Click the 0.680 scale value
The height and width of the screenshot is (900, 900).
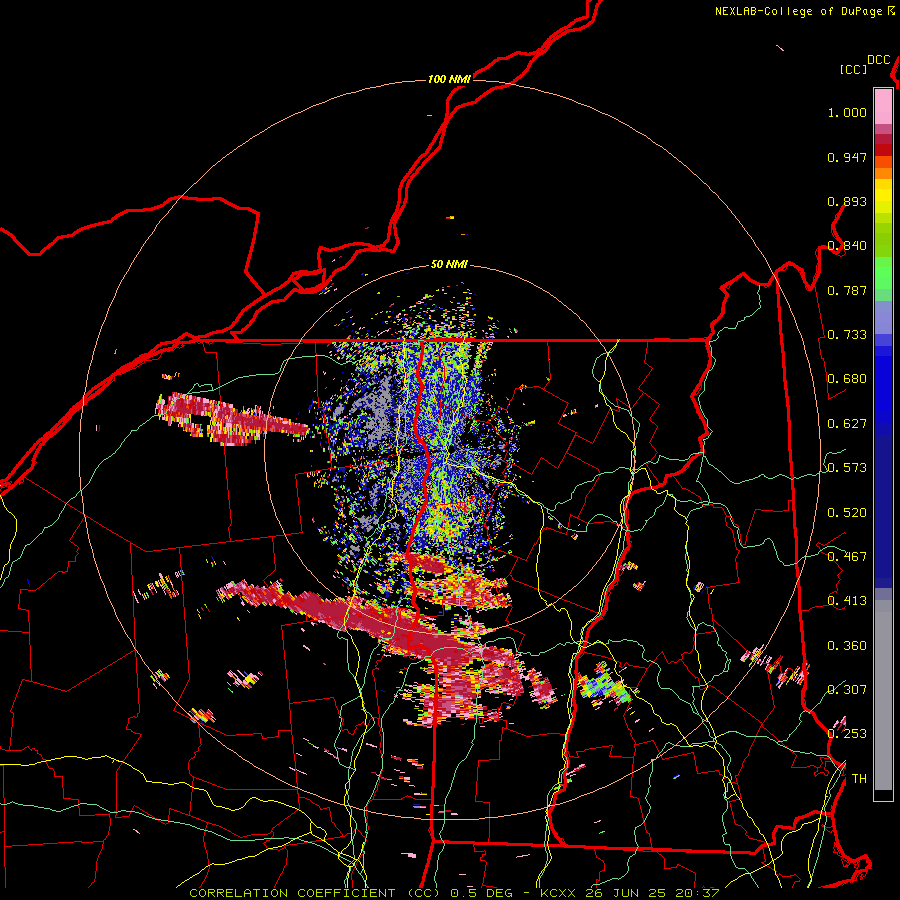847,379
